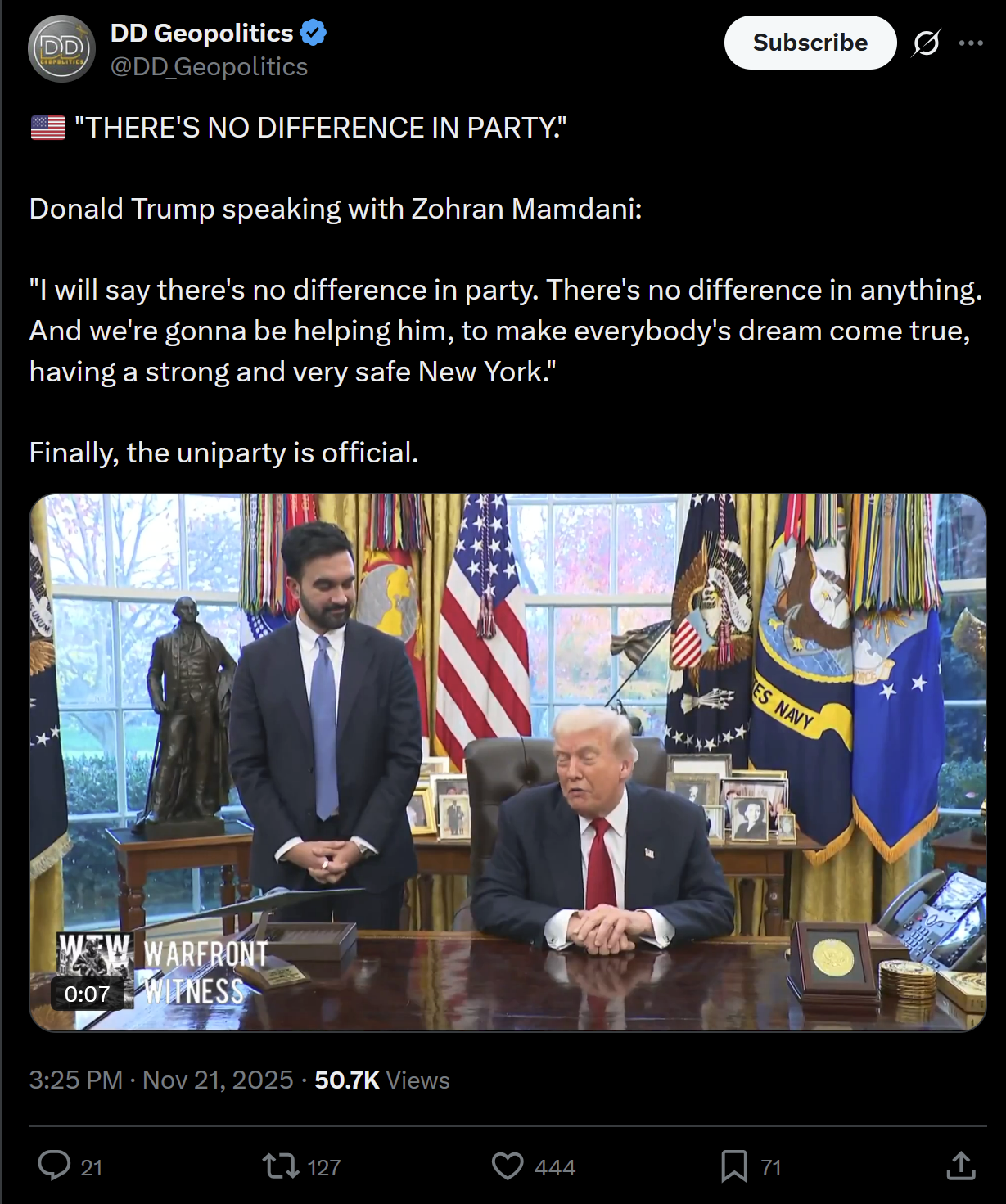Screen dimensions: 1006x1204
Task: Open the three-dot more options menu
Action: coord(971,43)
